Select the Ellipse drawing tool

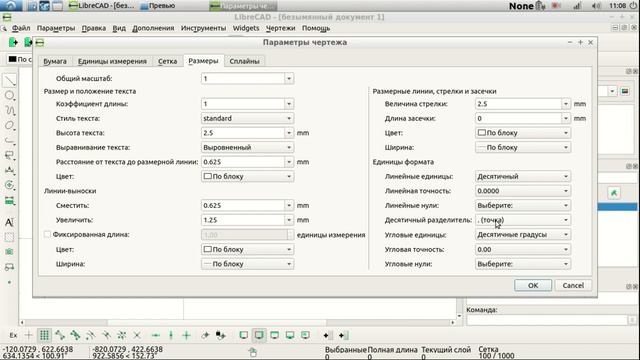click(x=9, y=126)
